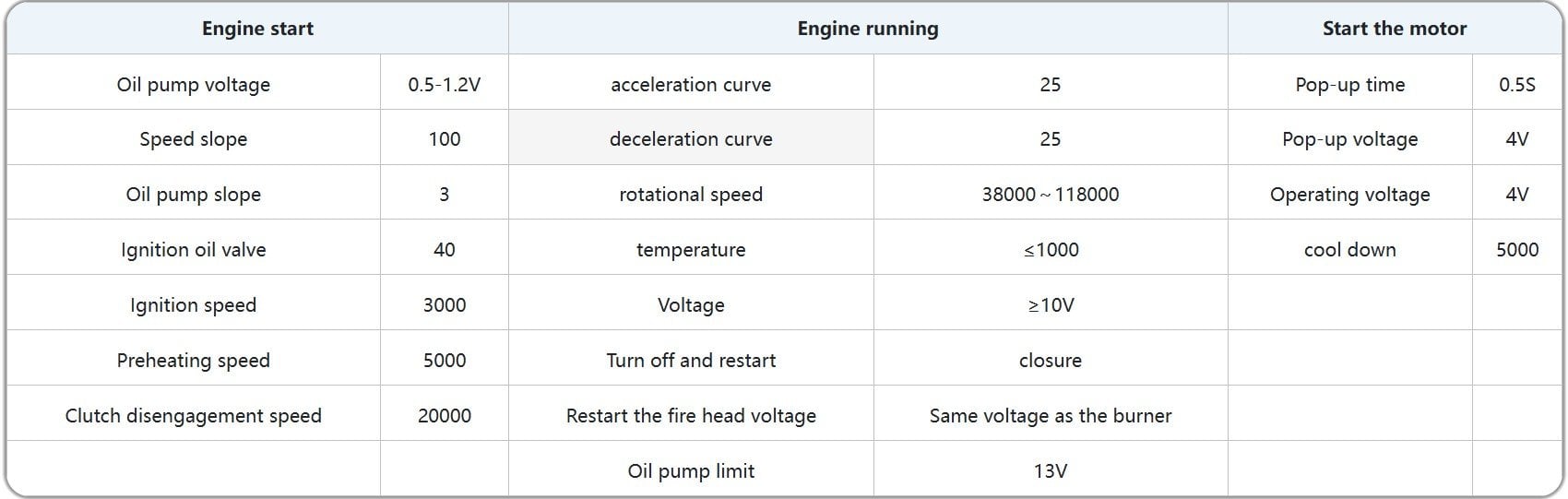
Task: Click the highlighted deceleration curve cell
Action: coord(691,139)
